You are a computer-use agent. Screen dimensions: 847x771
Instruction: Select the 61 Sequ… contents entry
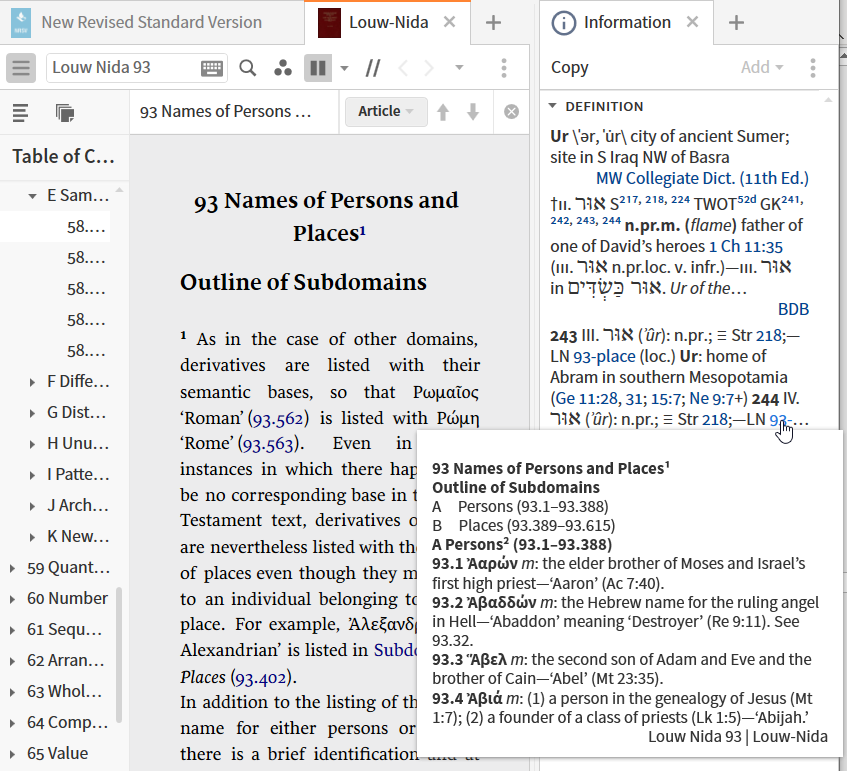tap(64, 629)
